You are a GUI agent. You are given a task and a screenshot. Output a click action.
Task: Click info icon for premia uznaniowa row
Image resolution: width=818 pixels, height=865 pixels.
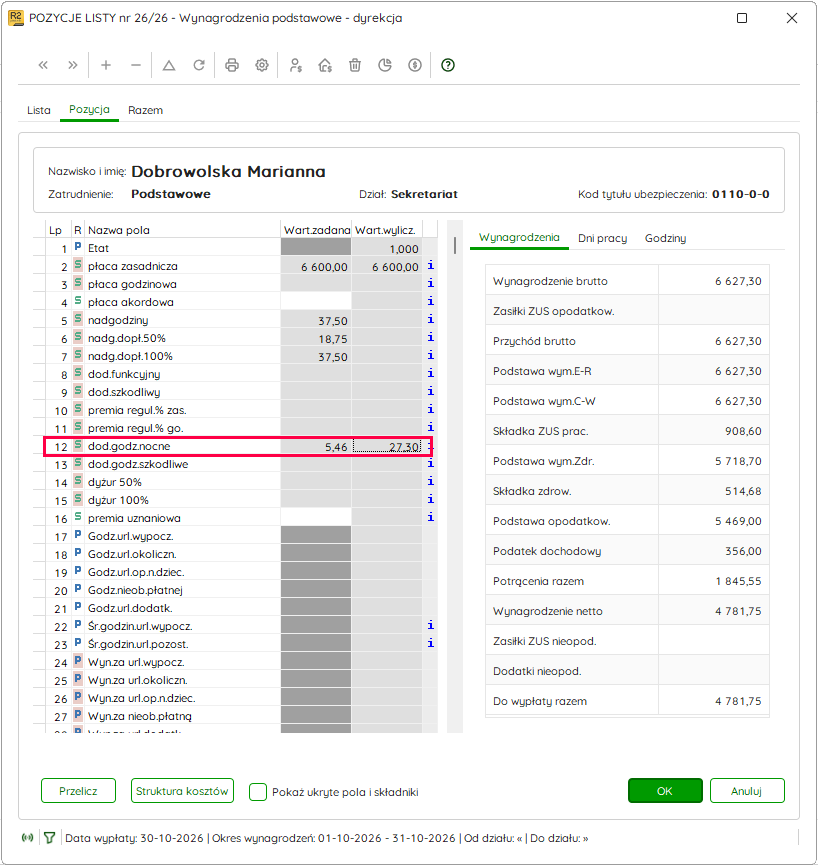click(431, 517)
